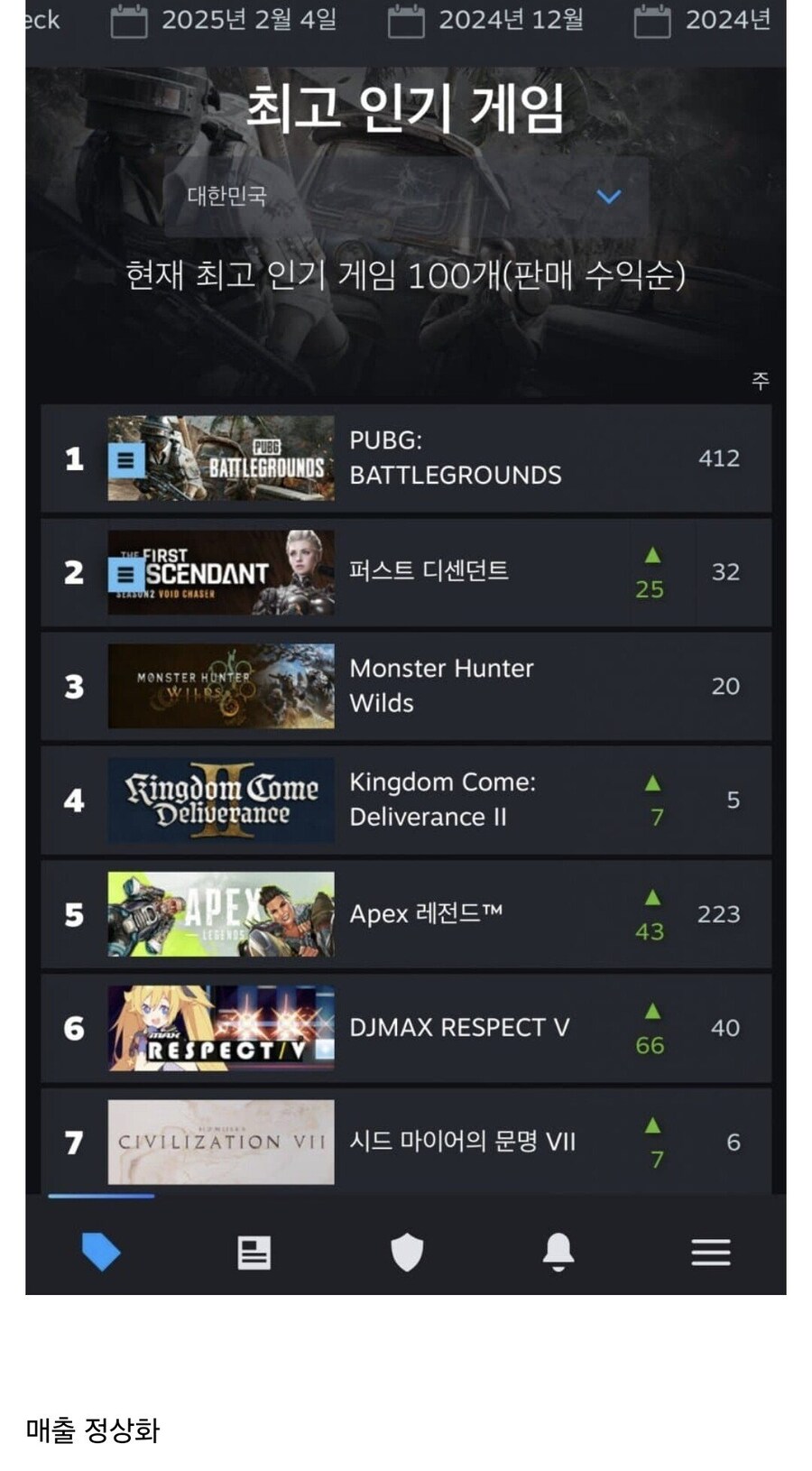Open 시드 마이어의 문명 VII title
Image resolution: width=812 pixels, height=1471 pixels.
[x=462, y=1142]
